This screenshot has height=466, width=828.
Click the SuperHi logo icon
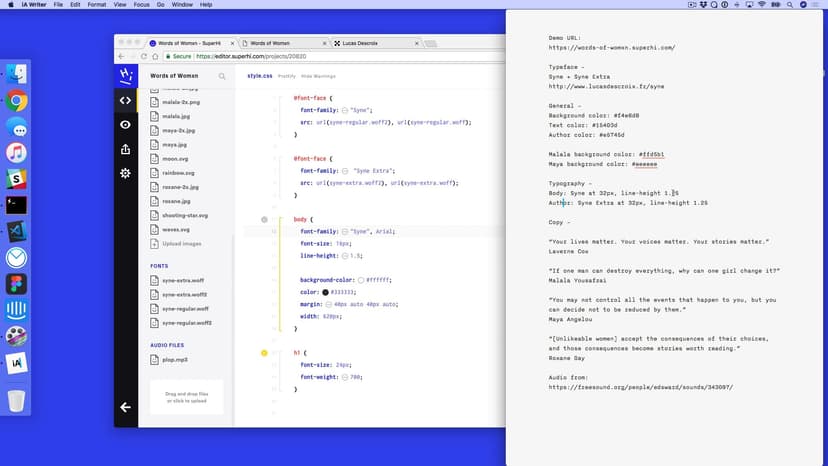pos(125,75)
